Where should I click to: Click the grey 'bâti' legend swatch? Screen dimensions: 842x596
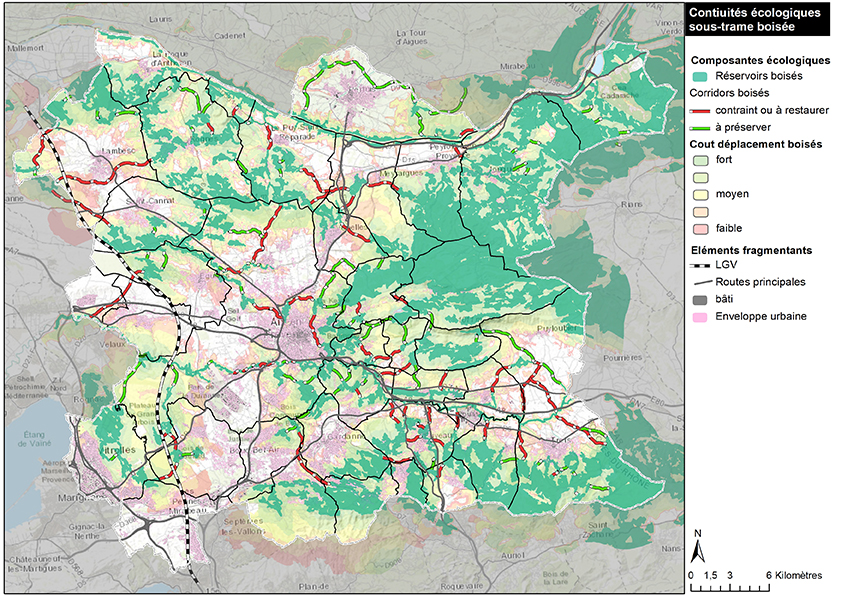click(700, 300)
